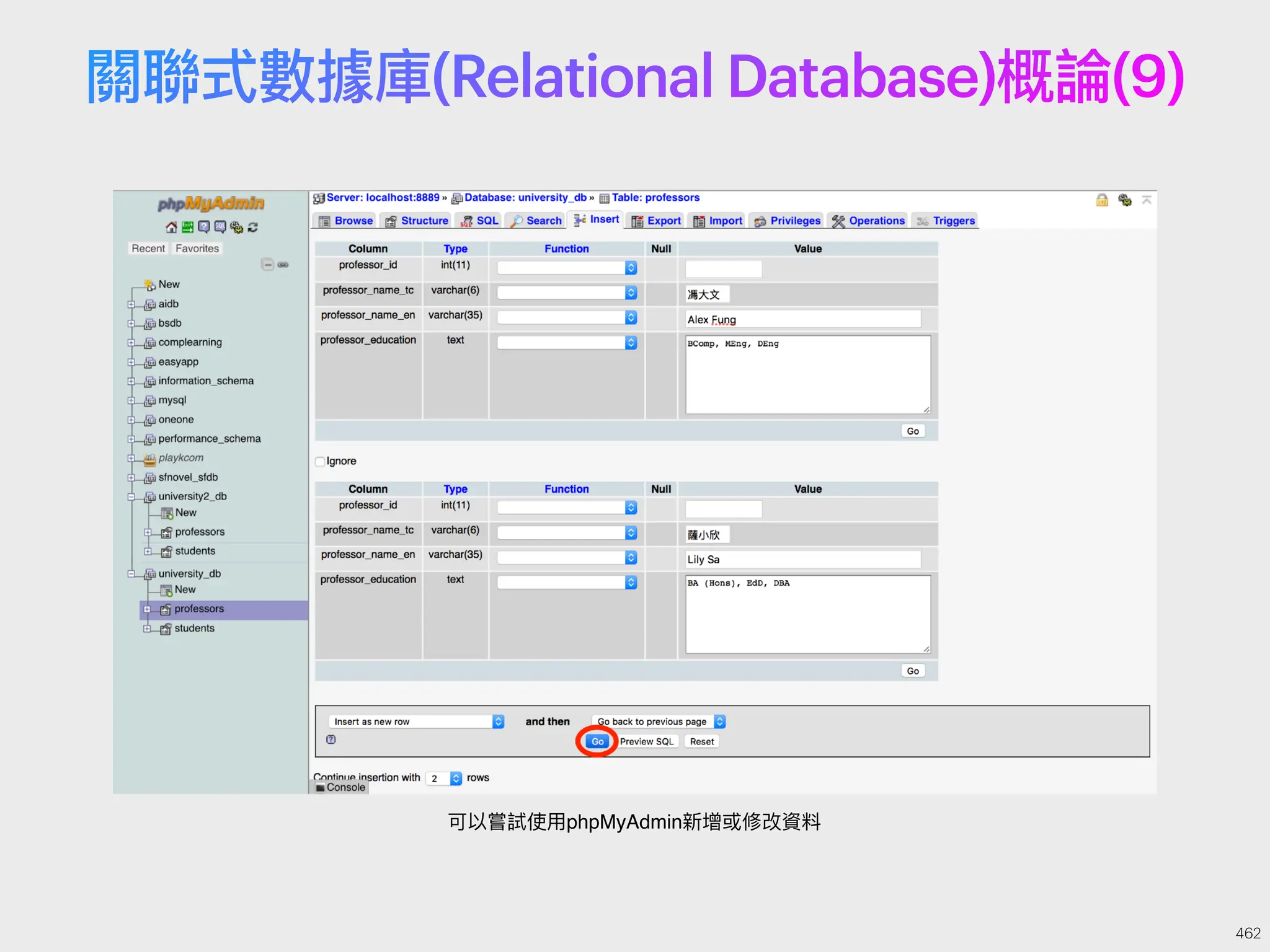Click the Recent tab in sidebar
Screen dimensions: 1270x952
pos(148,249)
